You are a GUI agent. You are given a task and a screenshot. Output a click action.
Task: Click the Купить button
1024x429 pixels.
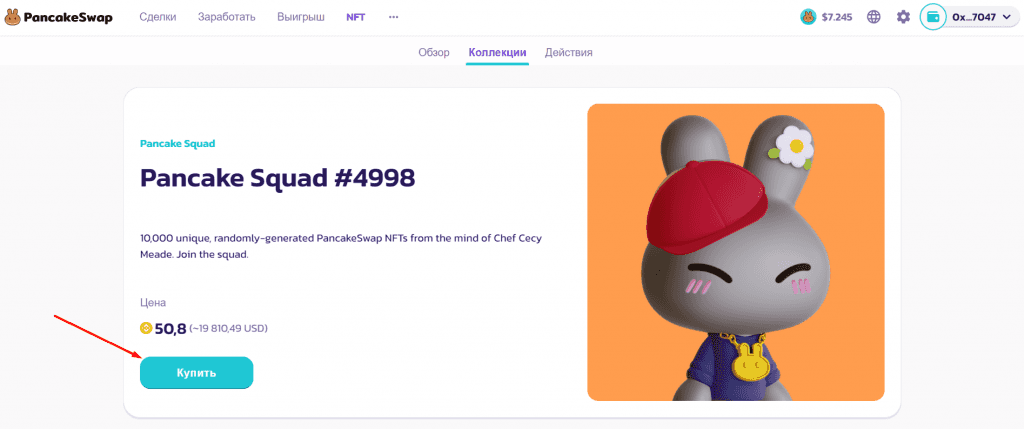point(197,373)
